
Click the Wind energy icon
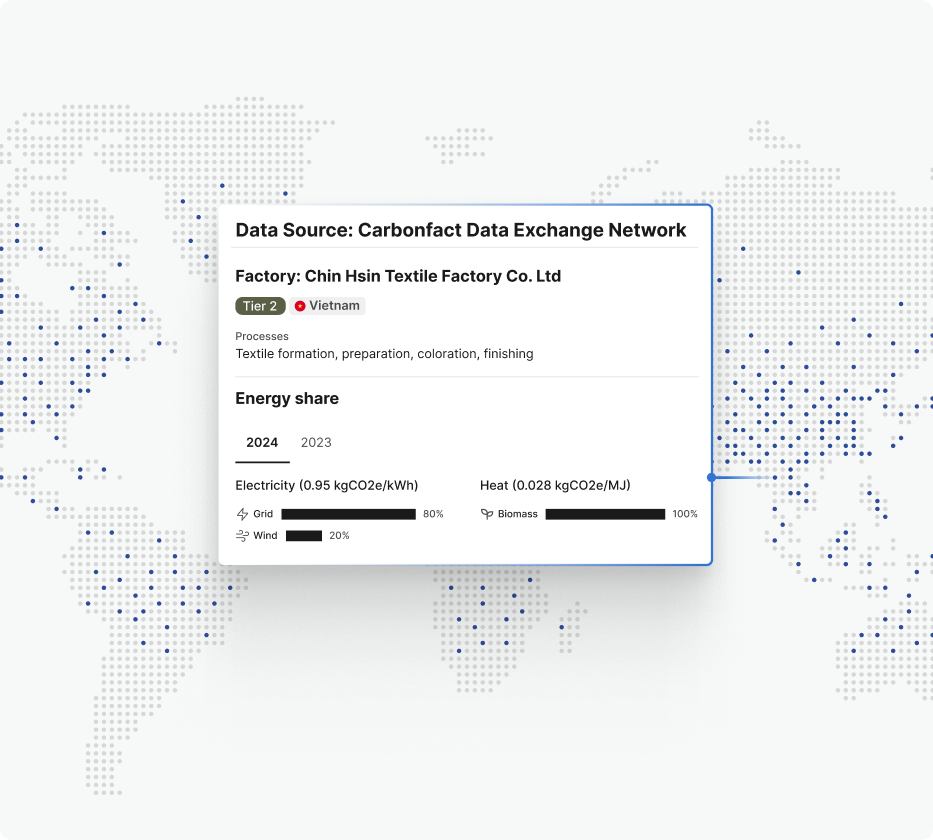242,536
